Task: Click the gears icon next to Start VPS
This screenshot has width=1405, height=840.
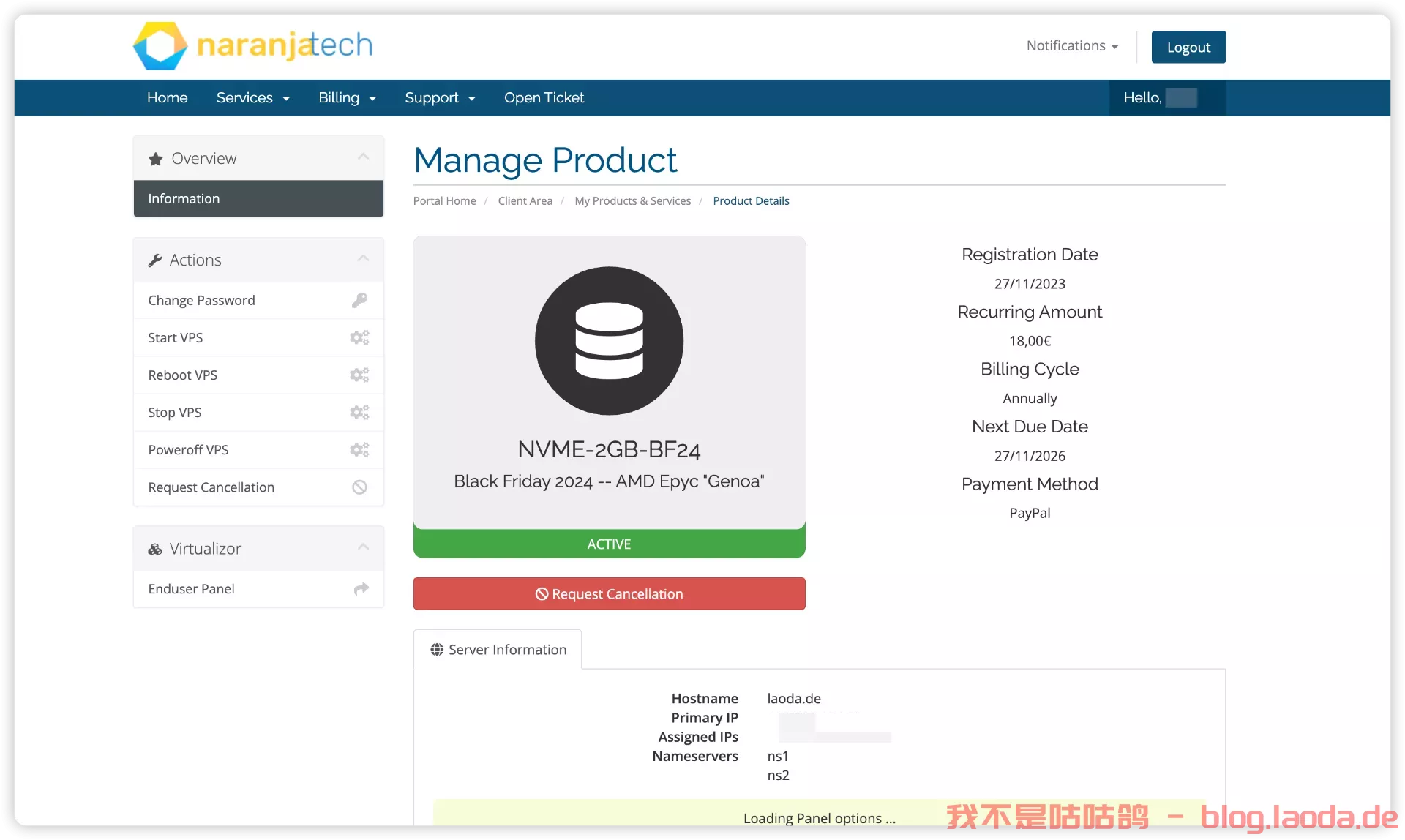Action: (x=359, y=337)
